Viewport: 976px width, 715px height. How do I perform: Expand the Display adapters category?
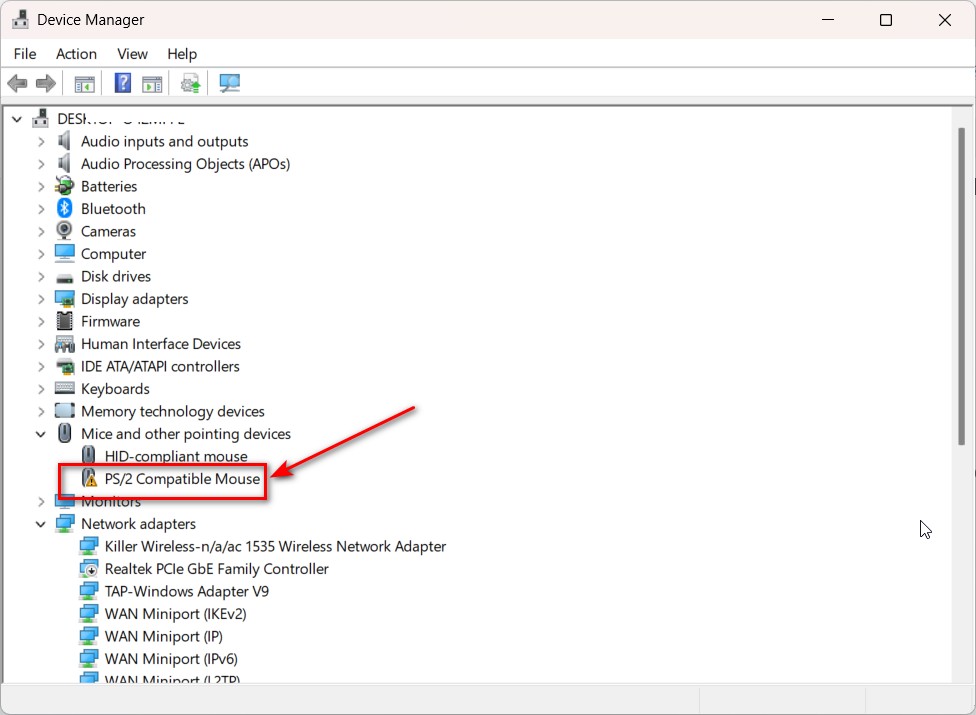(41, 299)
